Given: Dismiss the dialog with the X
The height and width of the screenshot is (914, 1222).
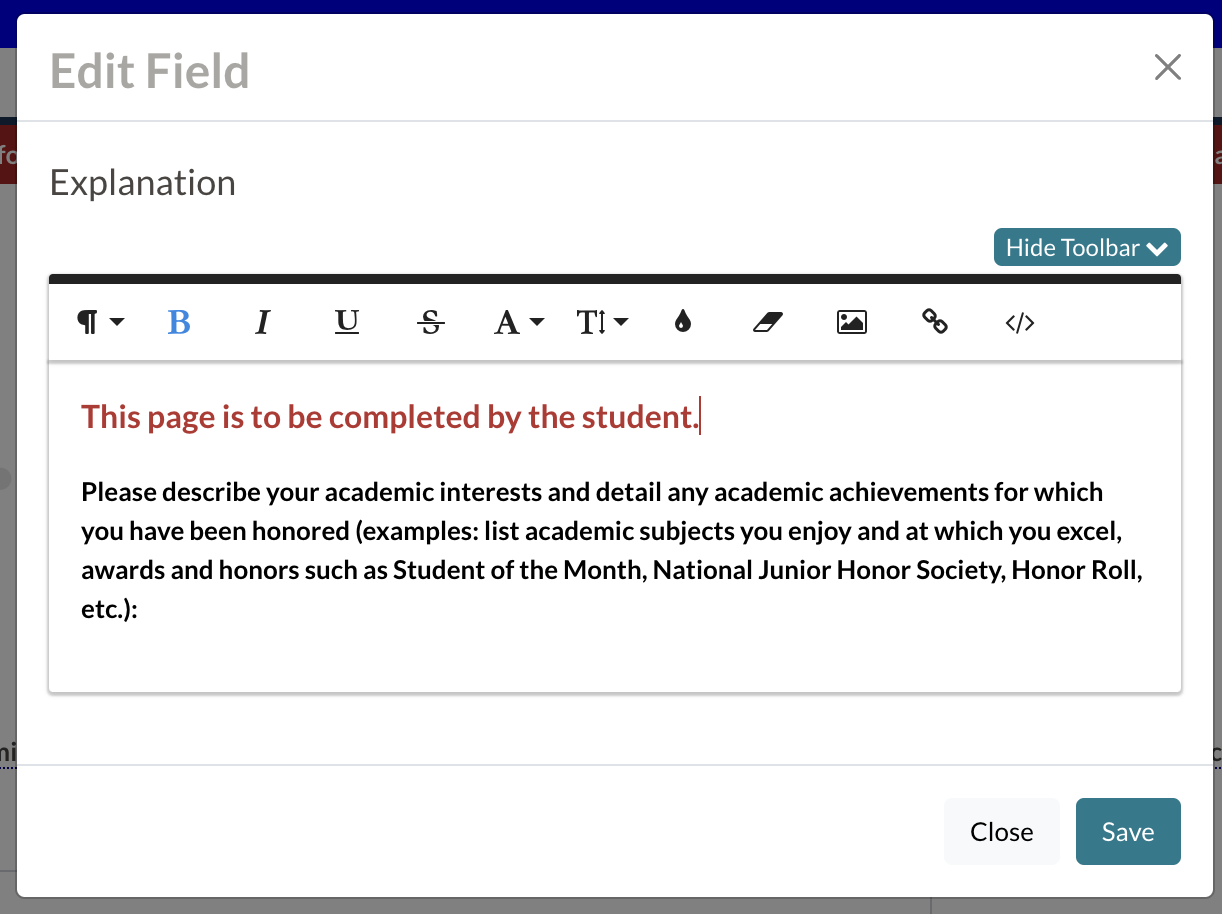Looking at the screenshot, I should pos(1167,67).
